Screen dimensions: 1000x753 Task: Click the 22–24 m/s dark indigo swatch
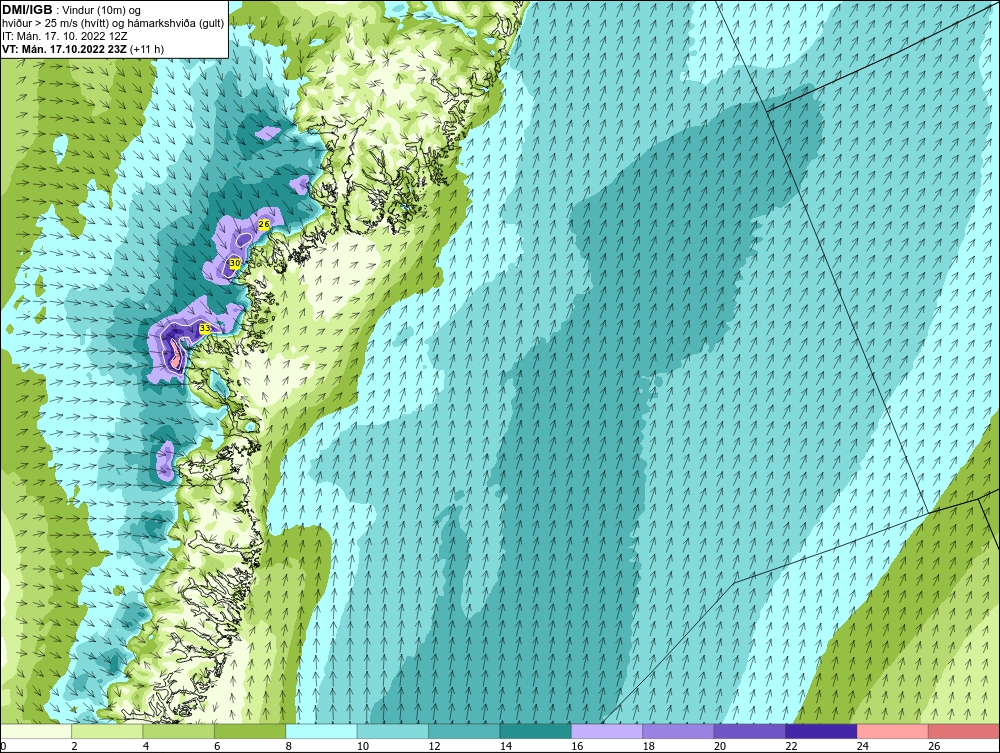[x=821, y=731]
